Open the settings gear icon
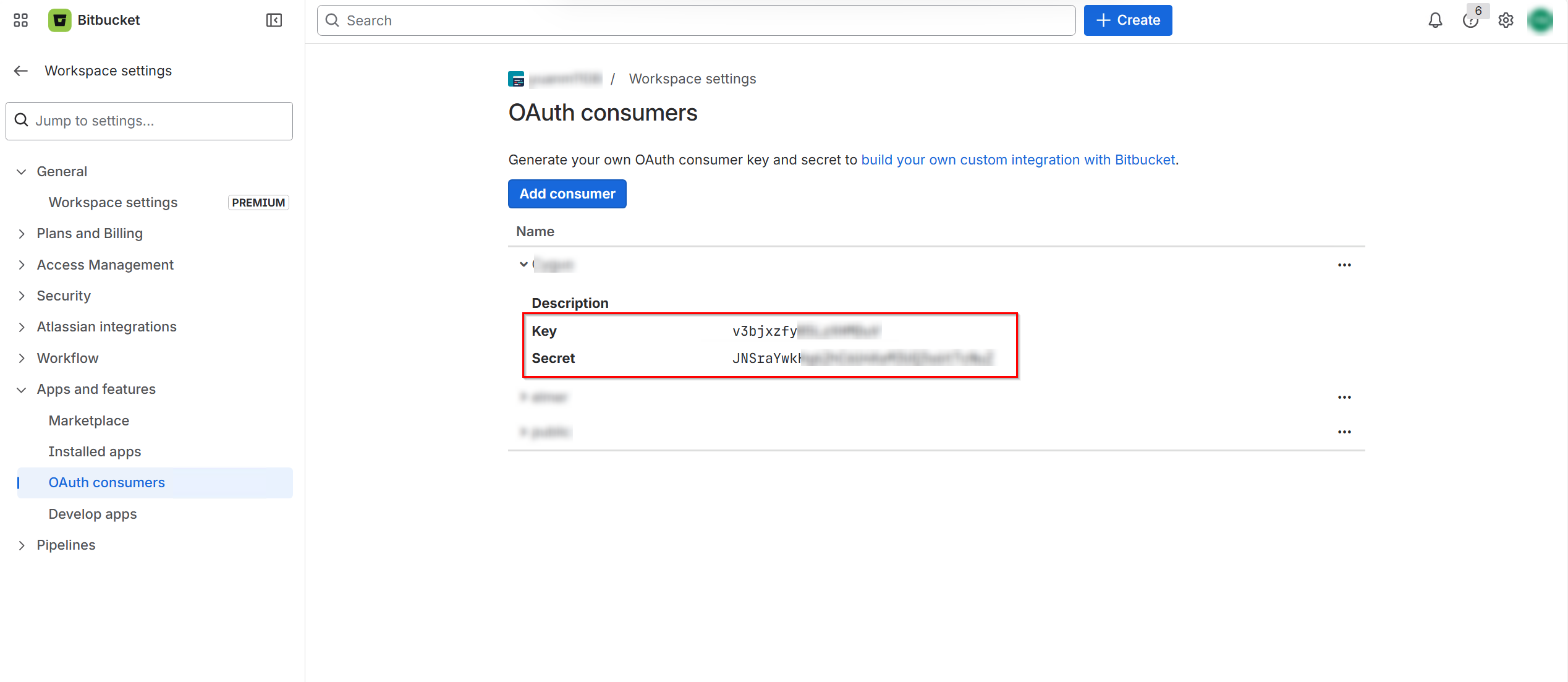1568x682 pixels. (1506, 20)
